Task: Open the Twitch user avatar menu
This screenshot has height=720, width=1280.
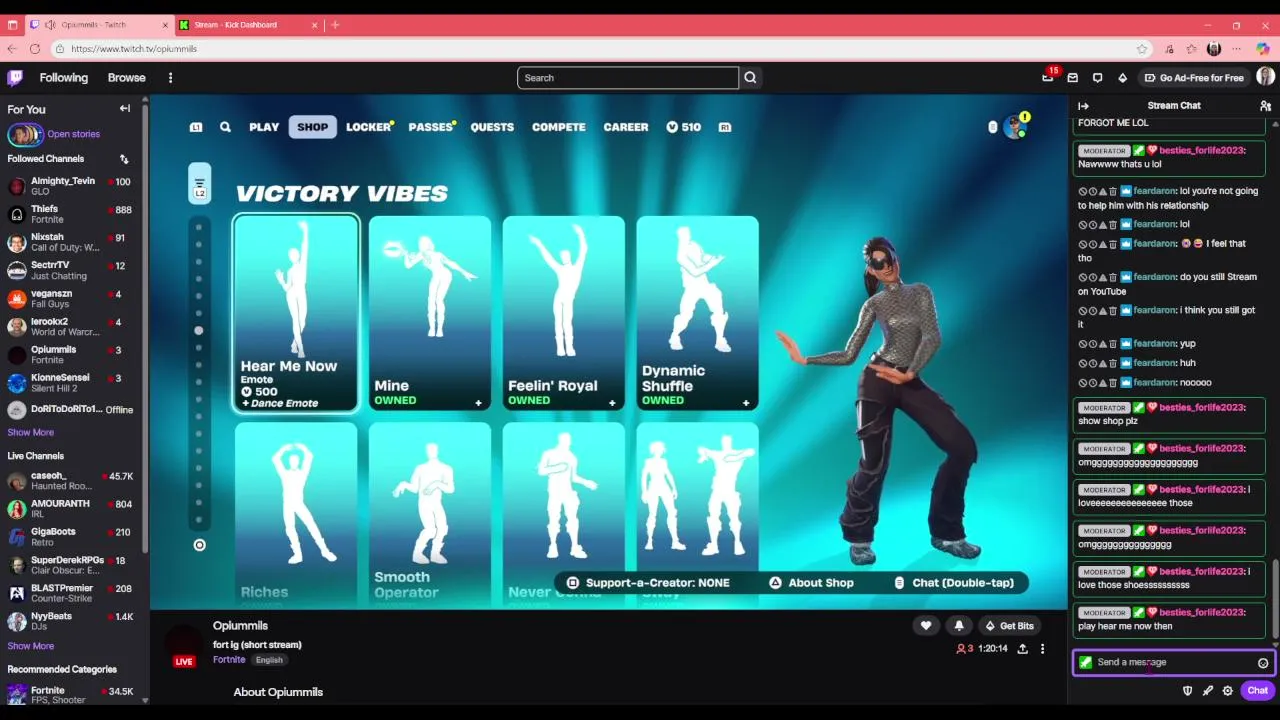Action: pyautogui.click(x=1265, y=77)
